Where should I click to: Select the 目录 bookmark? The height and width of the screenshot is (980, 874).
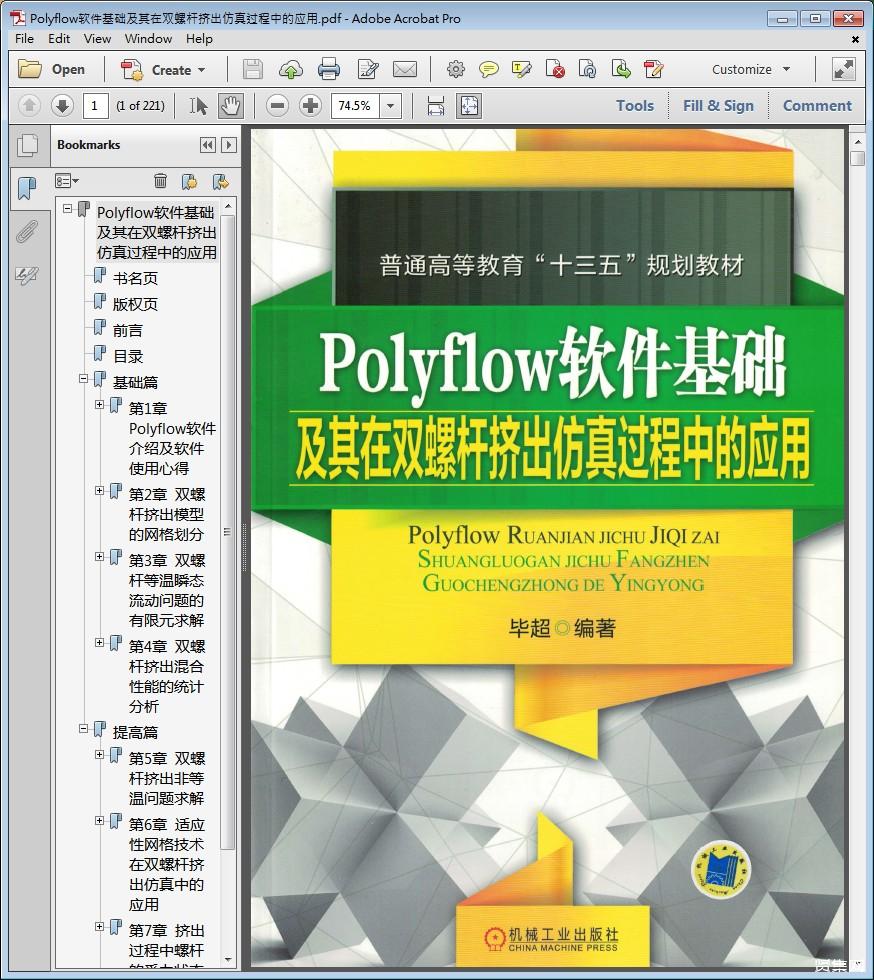128,357
